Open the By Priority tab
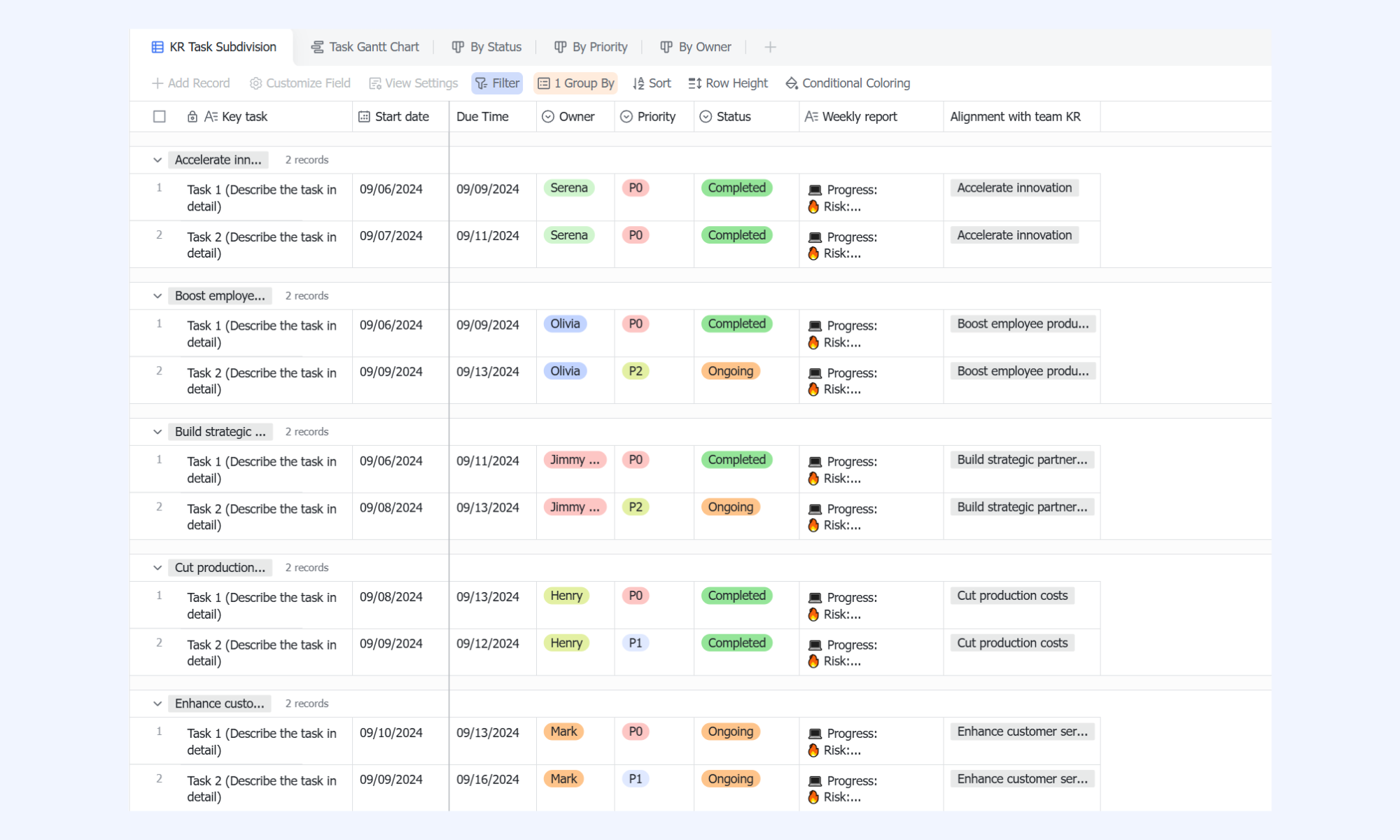Screen dimensions: 1400x840 [x=591, y=47]
